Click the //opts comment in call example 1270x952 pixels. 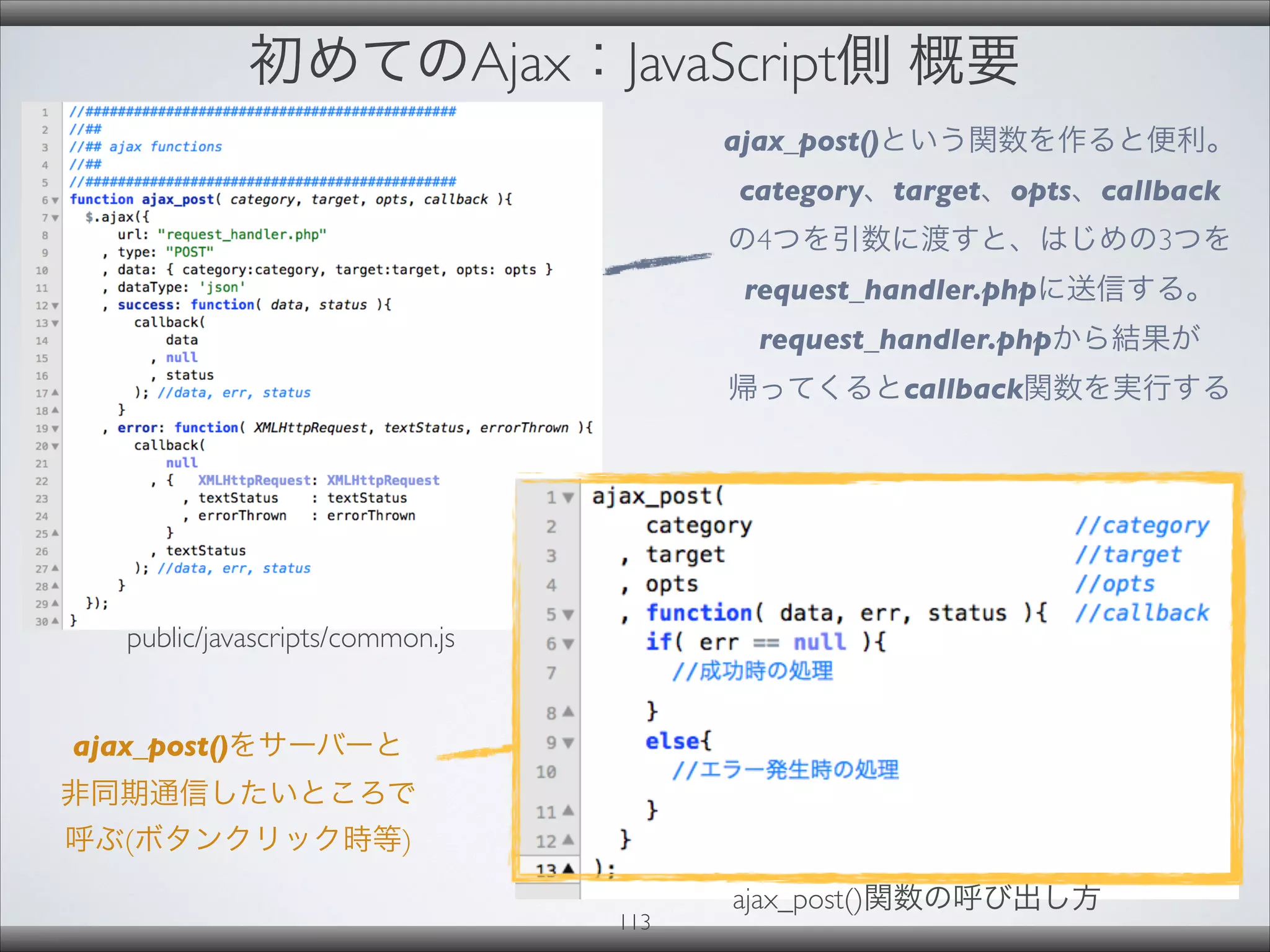point(1115,584)
